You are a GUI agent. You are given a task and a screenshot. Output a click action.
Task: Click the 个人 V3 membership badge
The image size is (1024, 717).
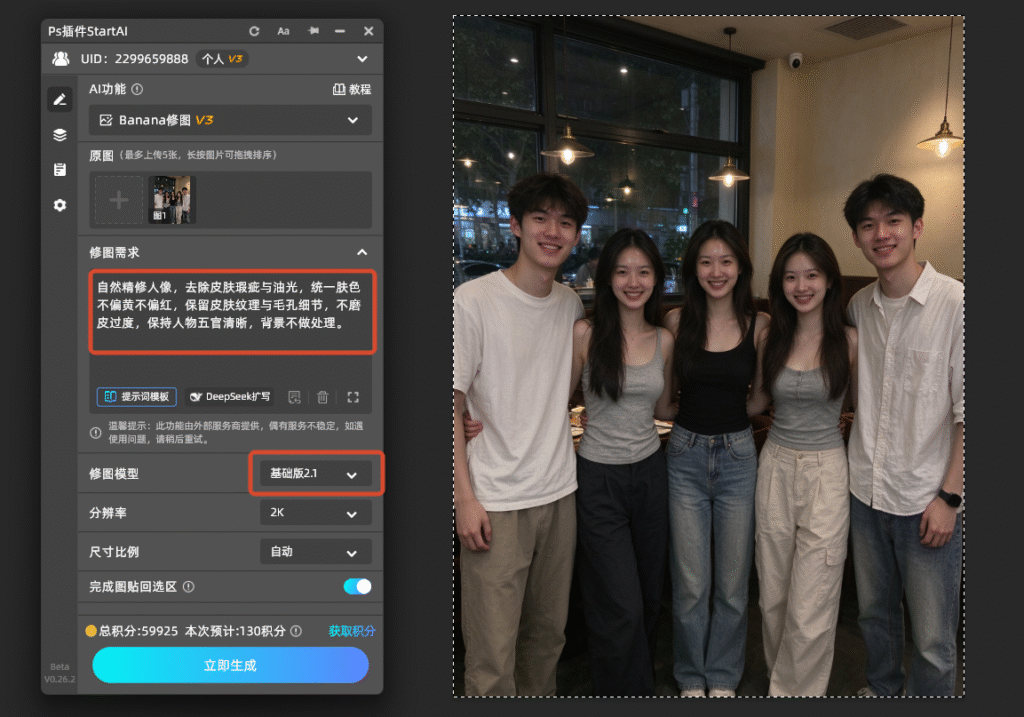(x=222, y=59)
